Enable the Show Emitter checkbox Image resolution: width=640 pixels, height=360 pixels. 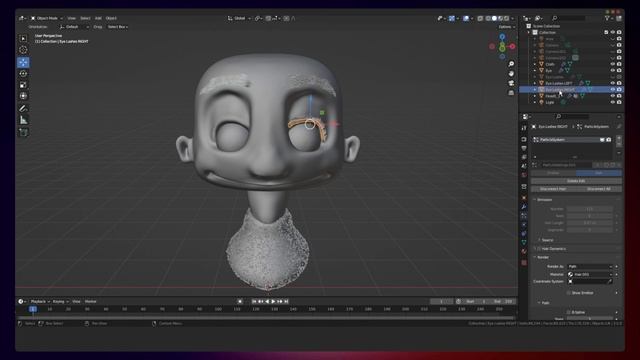(569, 293)
